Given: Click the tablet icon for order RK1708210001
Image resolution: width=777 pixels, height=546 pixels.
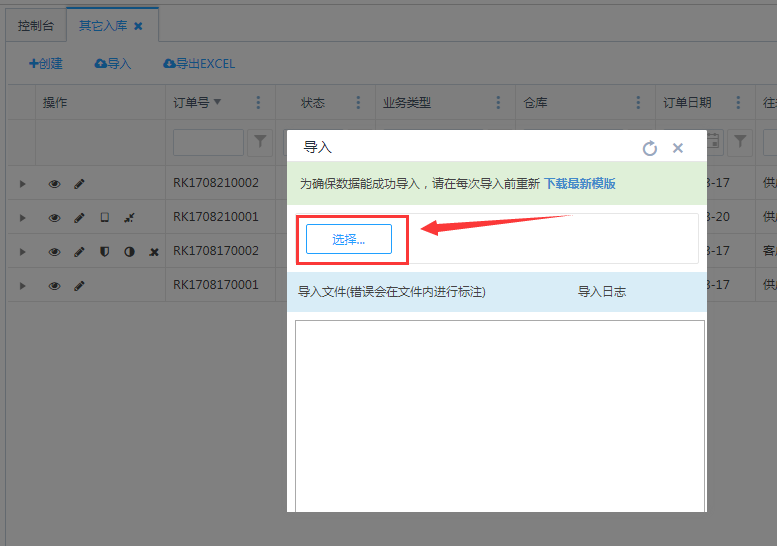Looking at the screenshot, I should click(105, 218).
